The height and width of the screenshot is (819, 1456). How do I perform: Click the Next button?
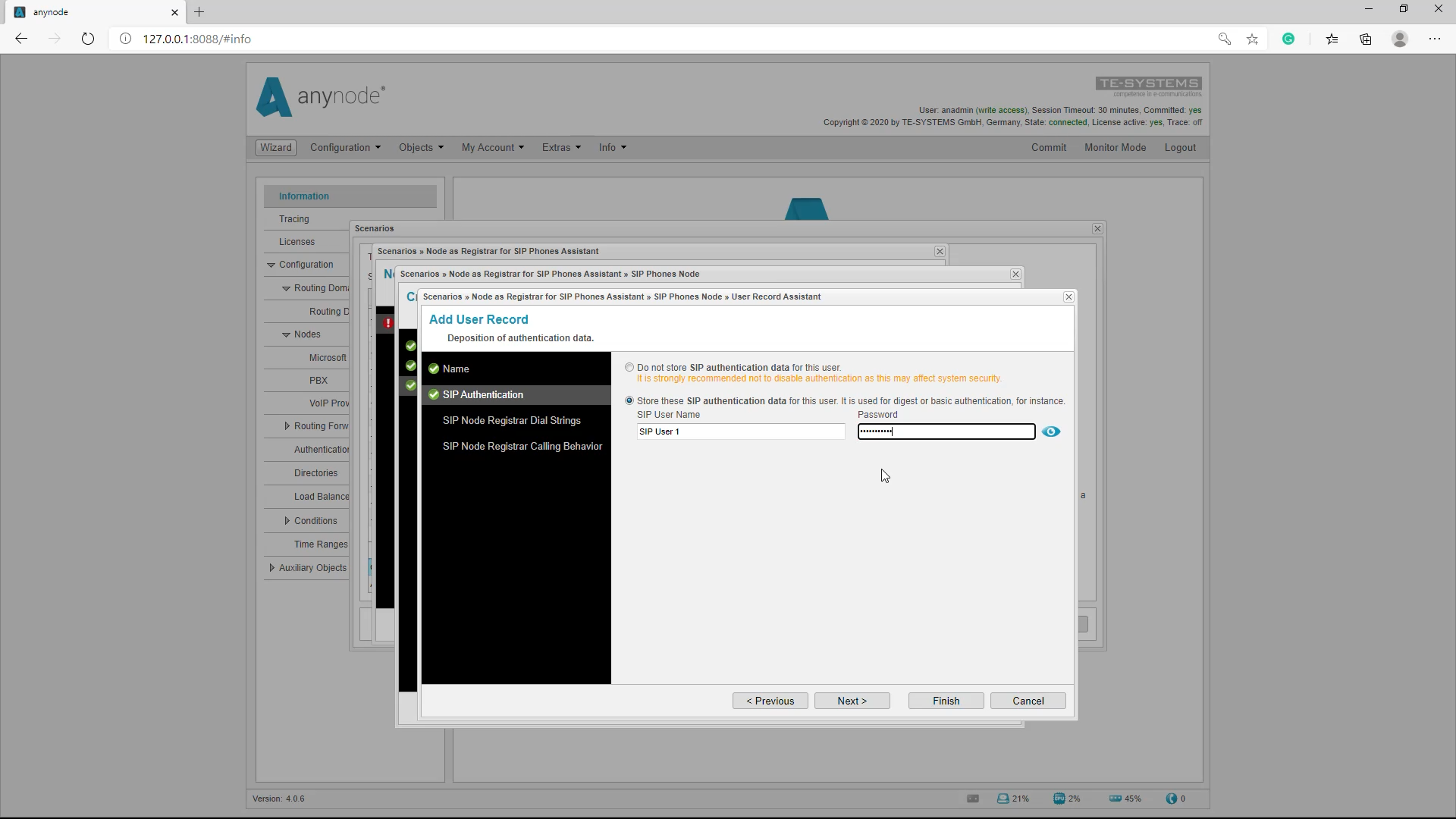[x=852, y=701]
